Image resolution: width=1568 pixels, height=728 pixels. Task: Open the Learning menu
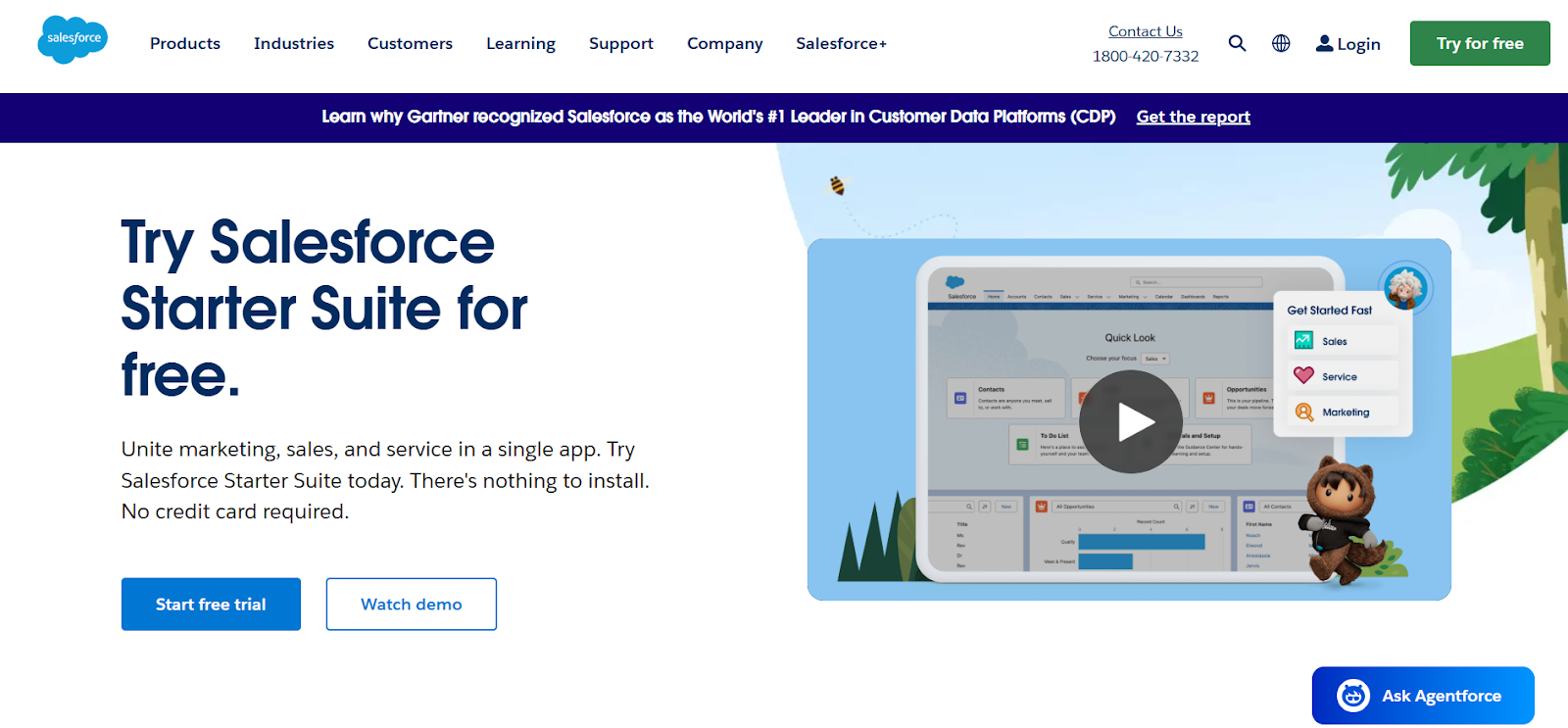point(520,43)
